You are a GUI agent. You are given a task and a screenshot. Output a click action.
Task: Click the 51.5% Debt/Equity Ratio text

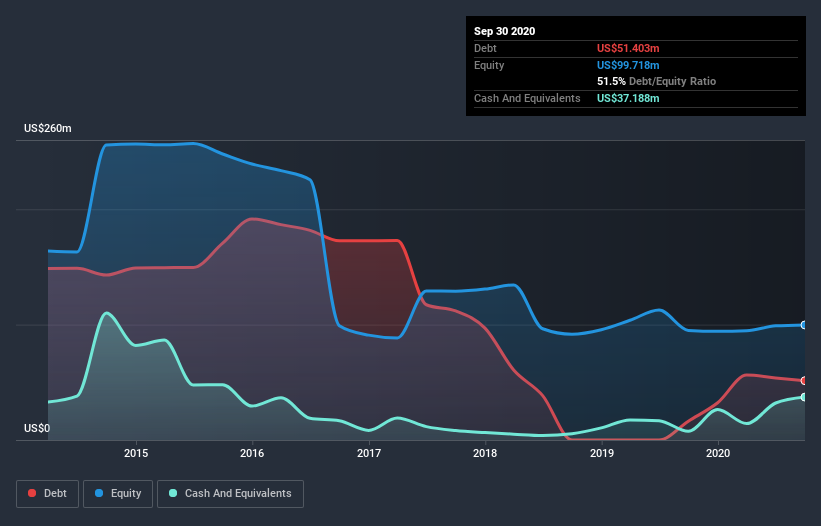[x=657, y=81]
